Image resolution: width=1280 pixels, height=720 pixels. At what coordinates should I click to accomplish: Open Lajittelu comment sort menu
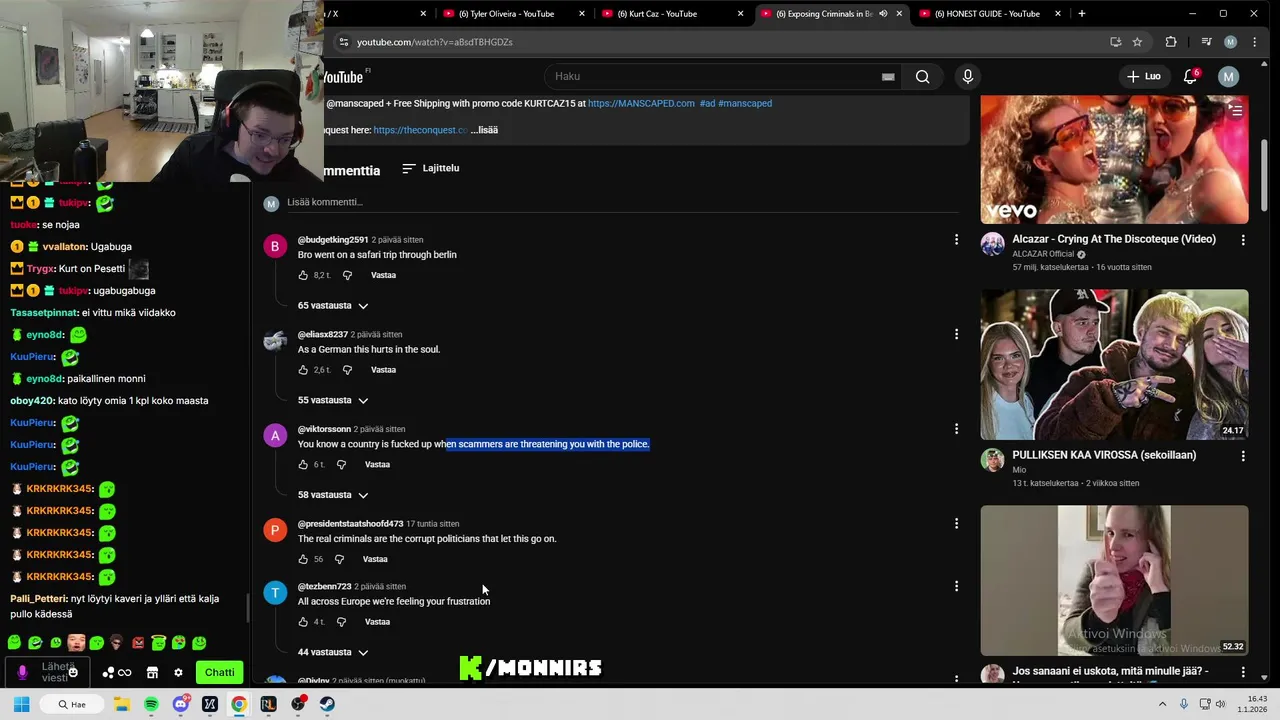(430, 168)
